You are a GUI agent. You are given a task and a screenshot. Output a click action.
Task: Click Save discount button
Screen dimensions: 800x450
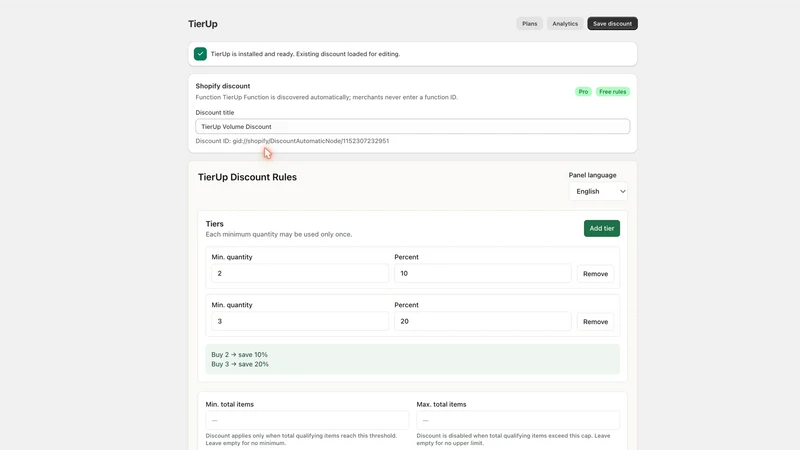tap(612, 23)
